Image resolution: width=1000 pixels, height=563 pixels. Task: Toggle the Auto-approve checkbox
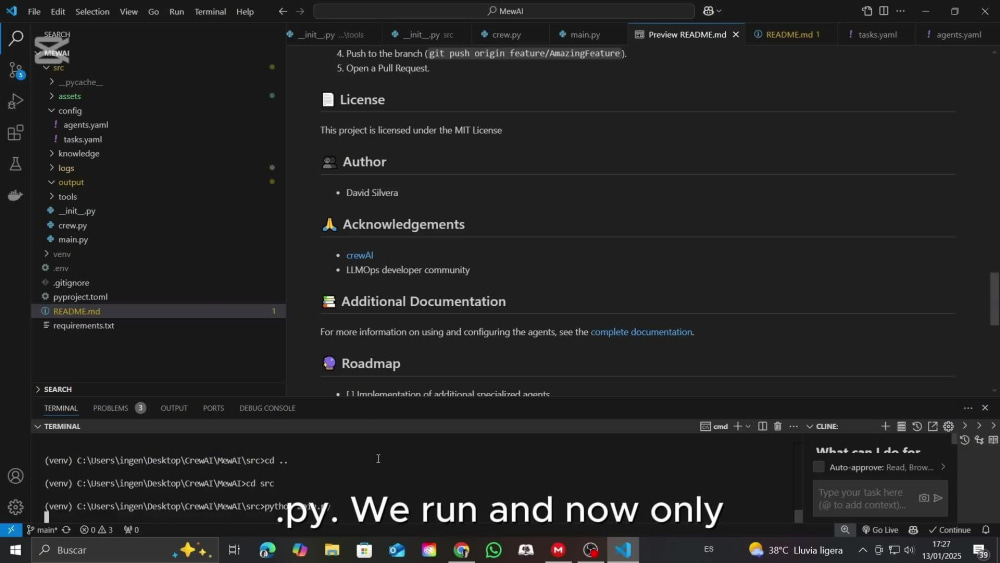(819, 467)
